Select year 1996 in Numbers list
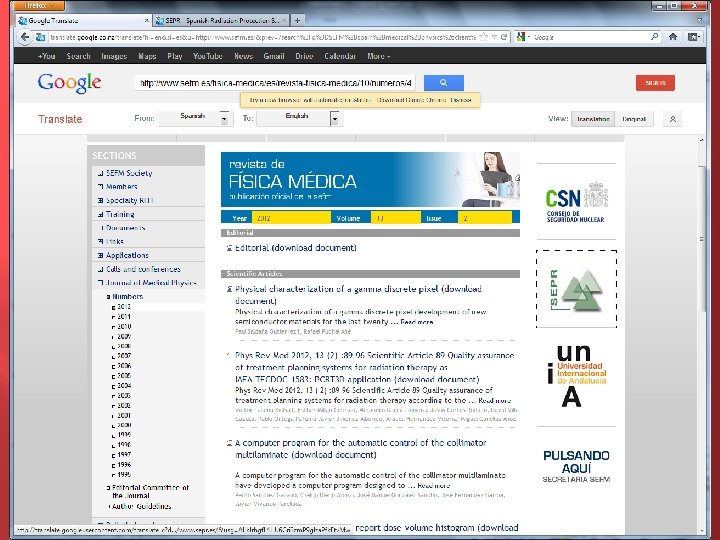The width and height of the screenshot is (720, 540). click(x=124, y=465)
